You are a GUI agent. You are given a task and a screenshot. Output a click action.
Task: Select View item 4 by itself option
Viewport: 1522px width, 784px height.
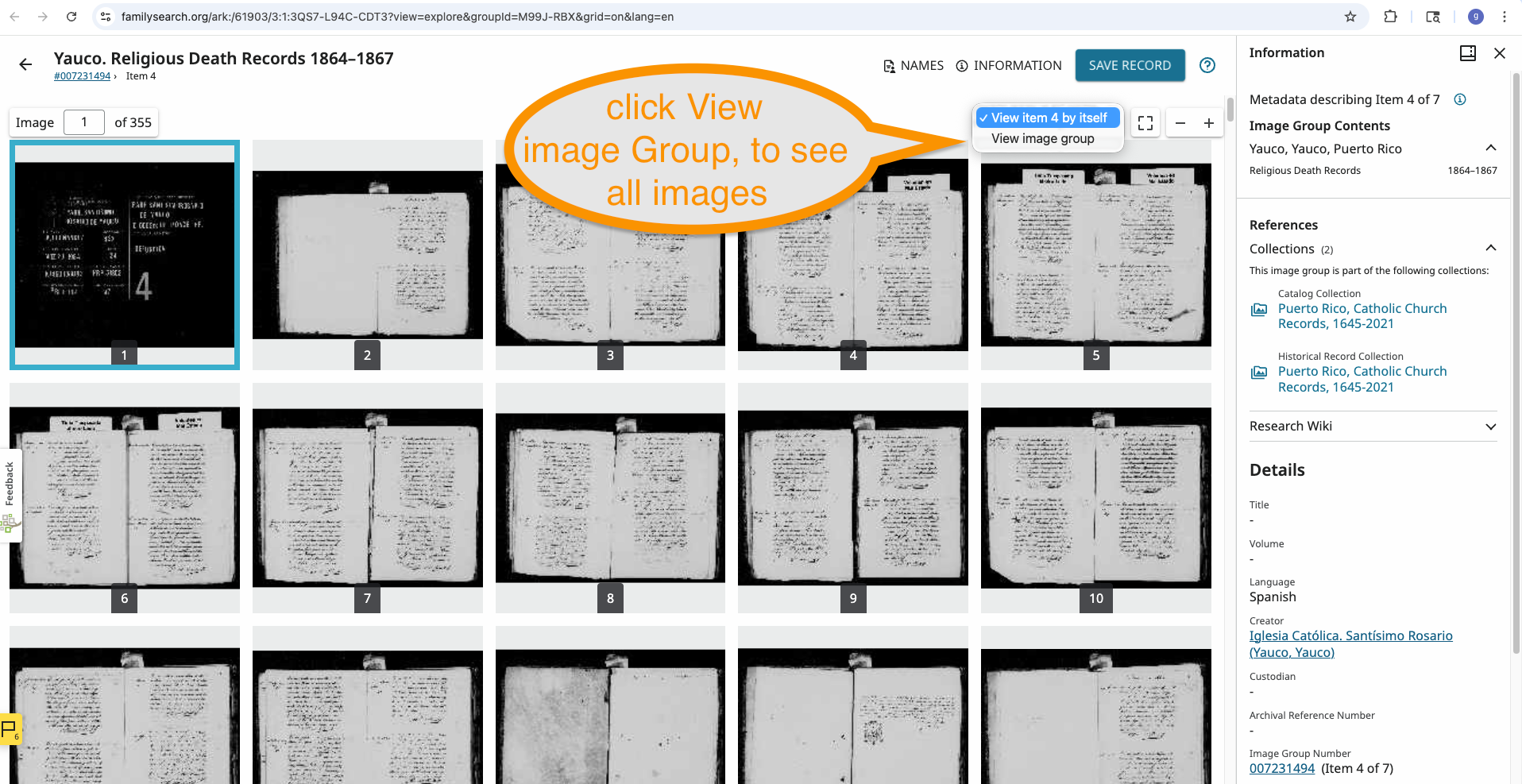1048,118
